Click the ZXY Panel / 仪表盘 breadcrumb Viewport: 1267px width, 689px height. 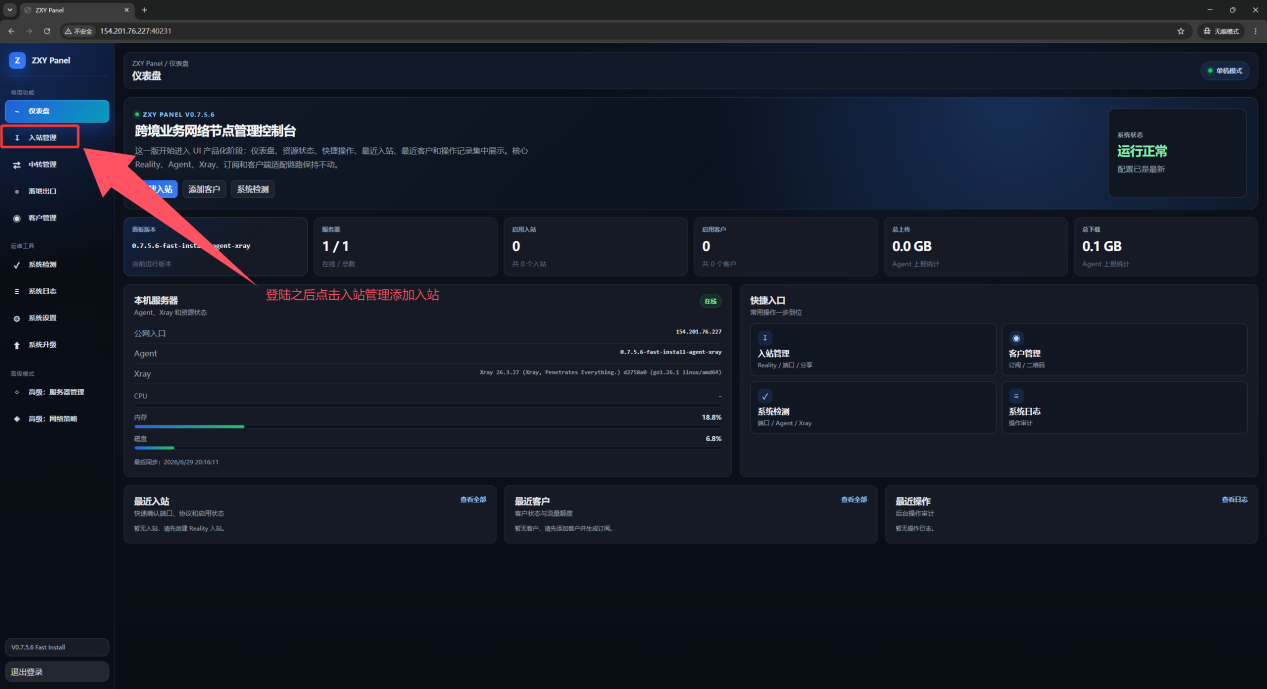[x=160, y=63]
